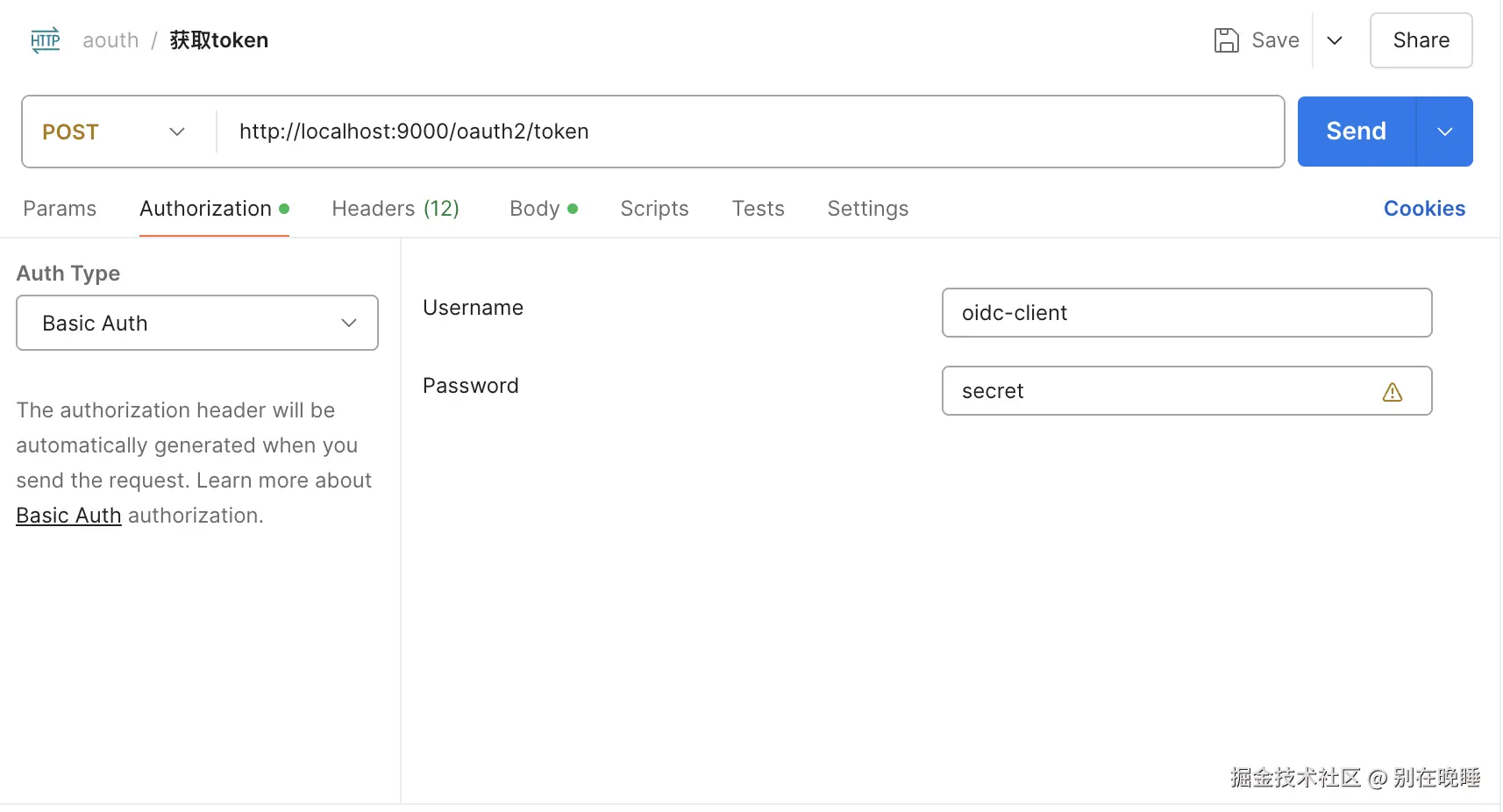Viewport: 1503px width, 812px height.
Task: Expand the Basic Auth type selector
Action: click(197, 323)
